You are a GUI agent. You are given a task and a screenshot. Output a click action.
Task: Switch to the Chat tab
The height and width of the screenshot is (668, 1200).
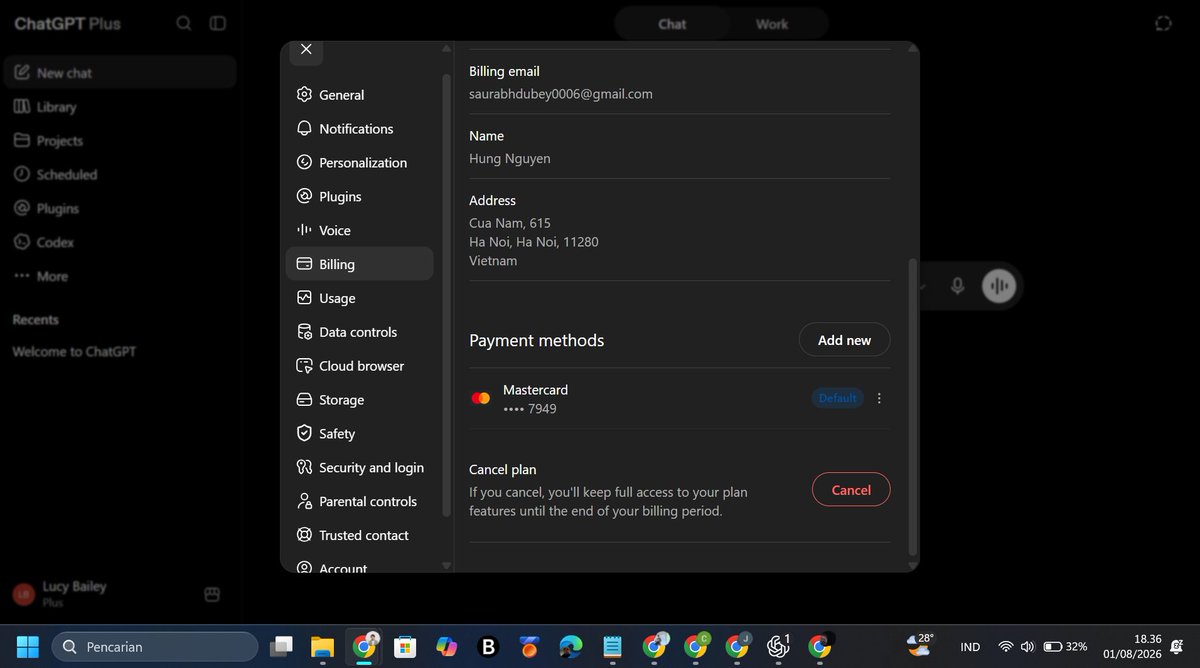(672, 24)
